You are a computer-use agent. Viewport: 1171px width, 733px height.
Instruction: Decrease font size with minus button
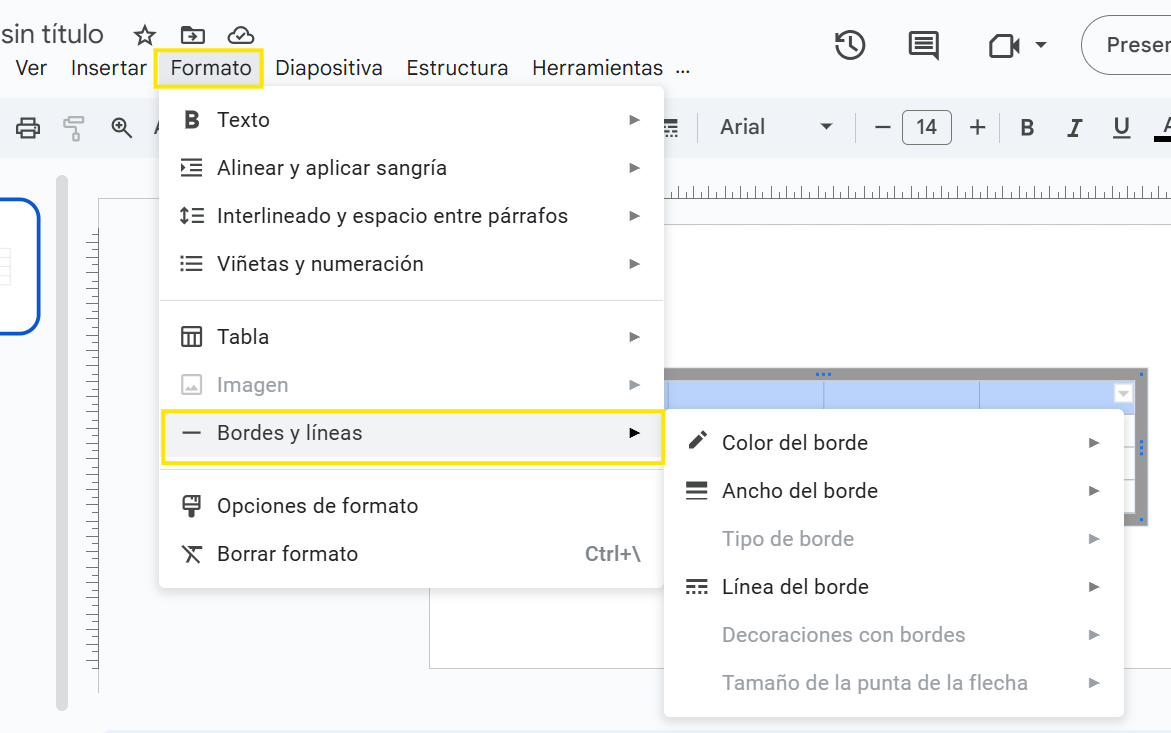coord(882,127)
